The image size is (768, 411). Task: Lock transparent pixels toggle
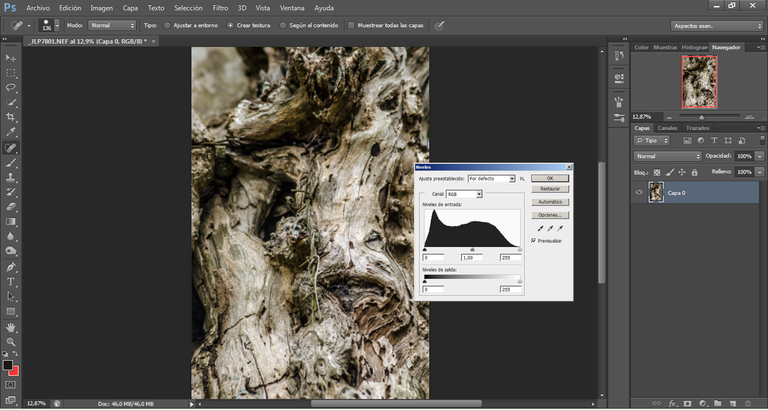(x=657, y=172)
